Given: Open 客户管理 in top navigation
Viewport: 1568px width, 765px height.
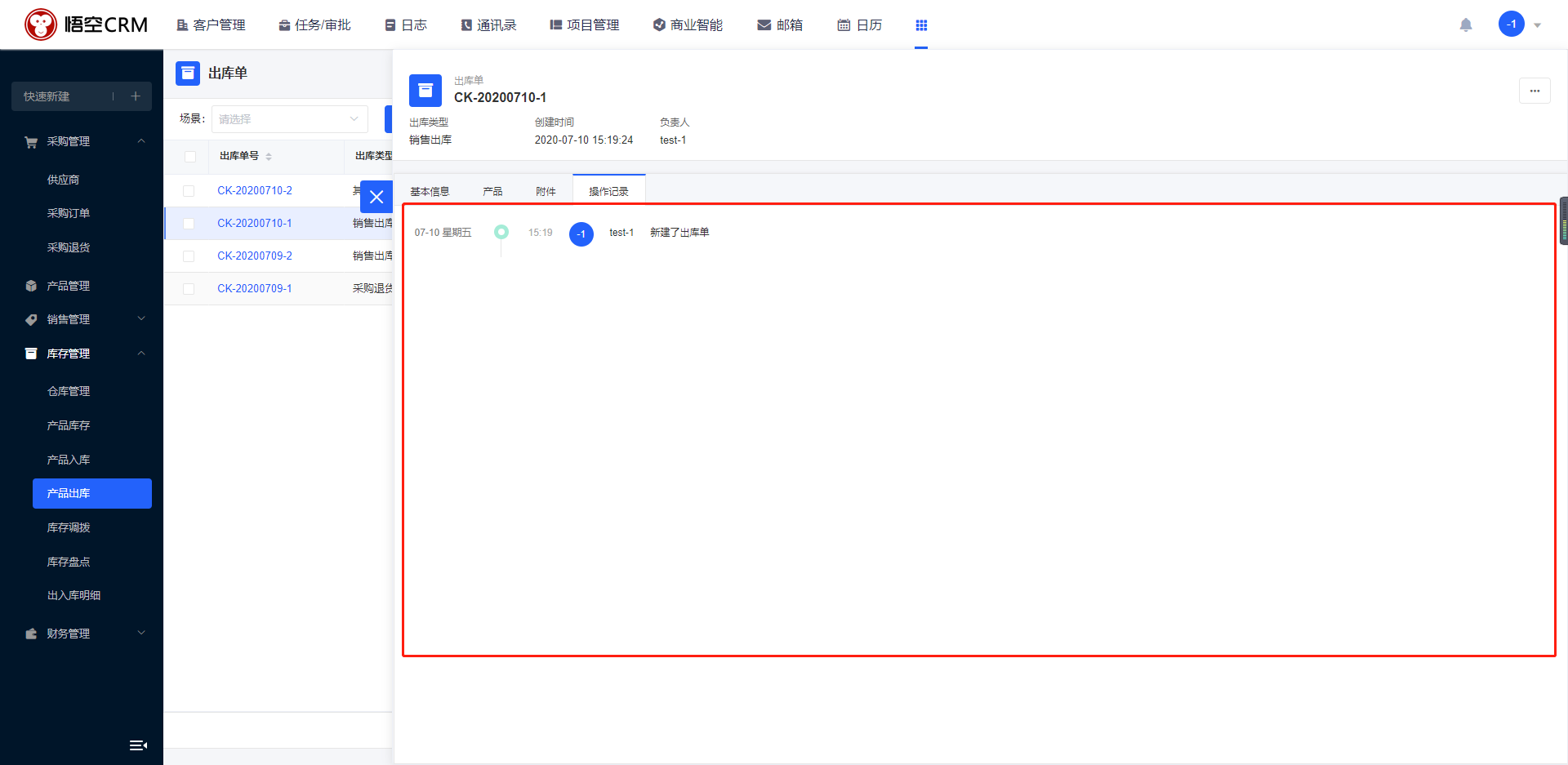Looking at the screenshot, I should point(211,25).
